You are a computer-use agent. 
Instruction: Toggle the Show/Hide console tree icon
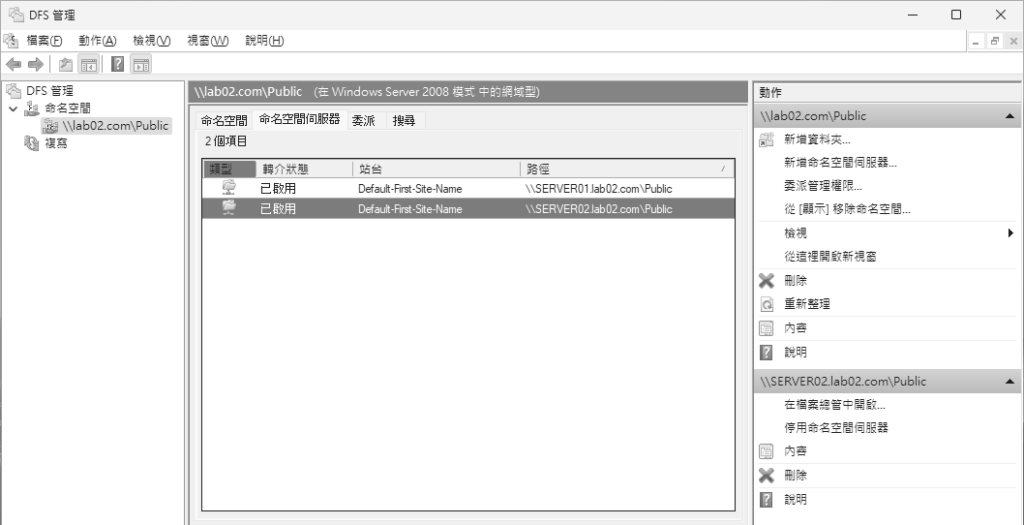(88, 64)
